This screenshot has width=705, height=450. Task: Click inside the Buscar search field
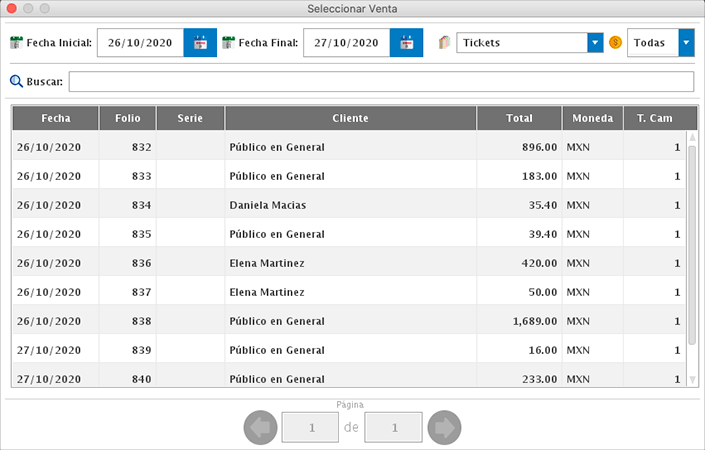coord(380,82)
